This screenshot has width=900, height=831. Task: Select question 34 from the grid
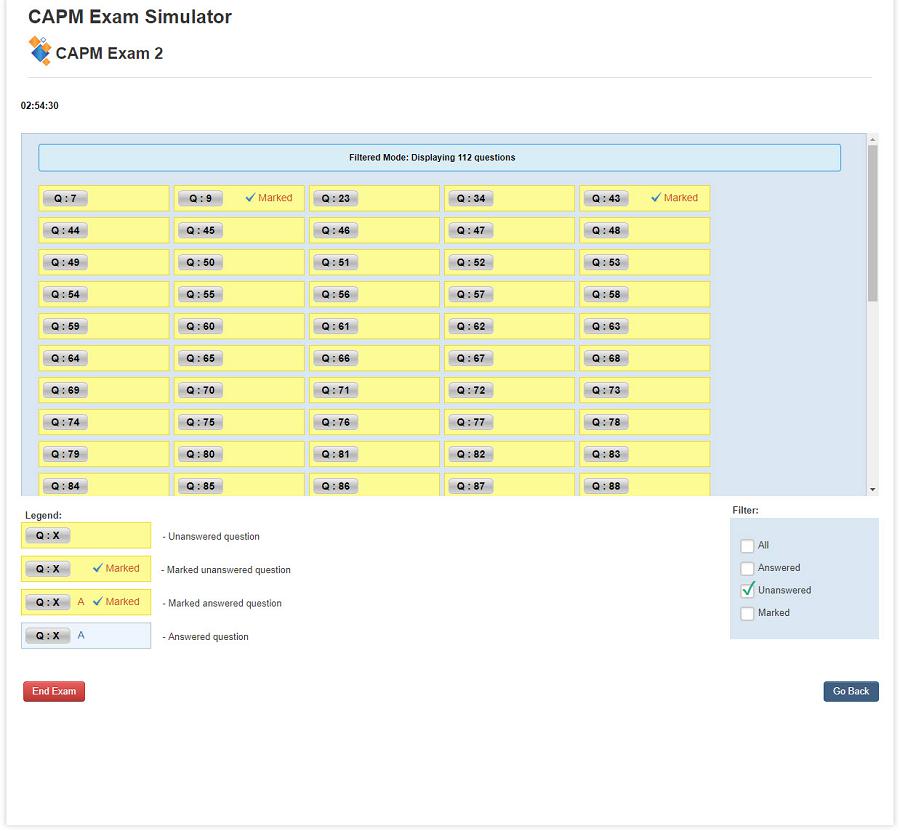click(470, 199)
